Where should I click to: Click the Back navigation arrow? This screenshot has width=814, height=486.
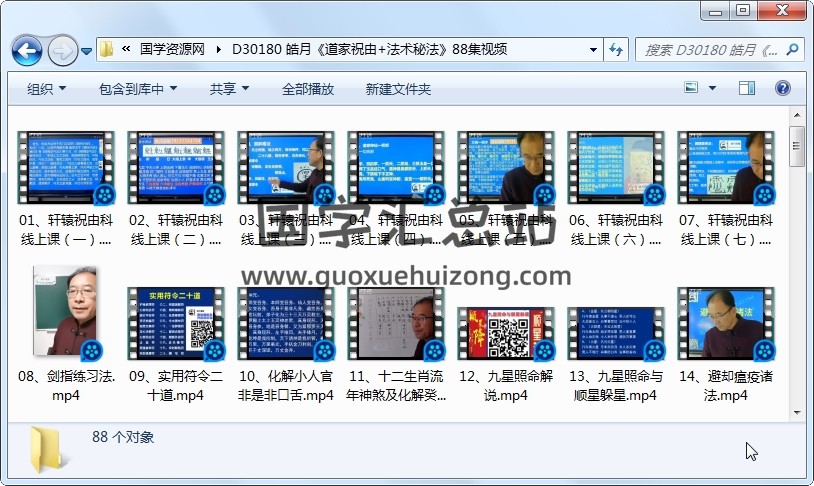[27, 49]
